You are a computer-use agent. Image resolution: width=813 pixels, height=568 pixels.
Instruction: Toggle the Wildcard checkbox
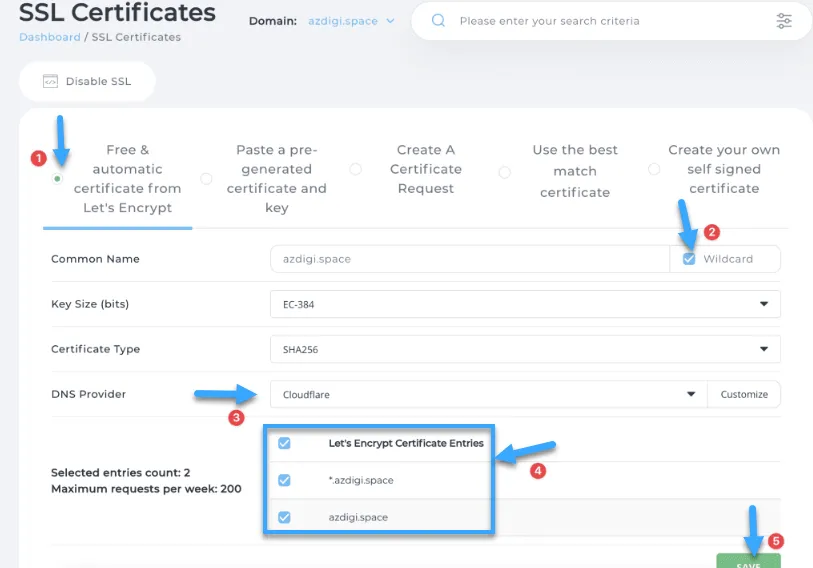click(x=689, y=259)
